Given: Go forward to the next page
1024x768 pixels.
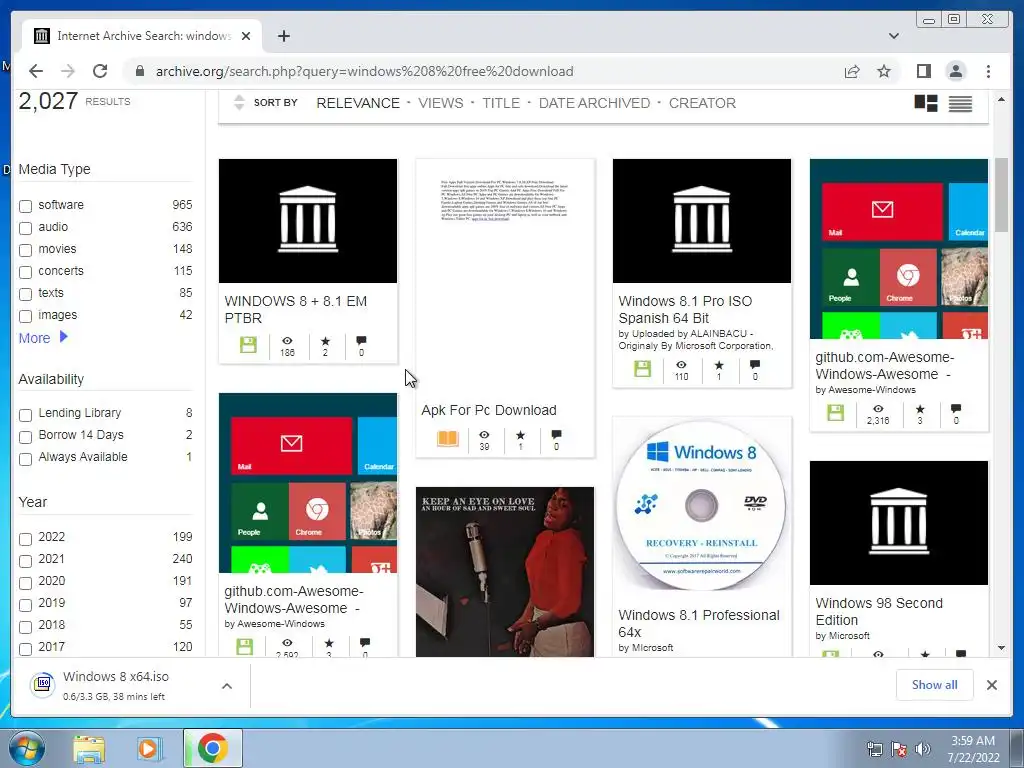Looking at the screenshot, I should [x=68, y=71].
